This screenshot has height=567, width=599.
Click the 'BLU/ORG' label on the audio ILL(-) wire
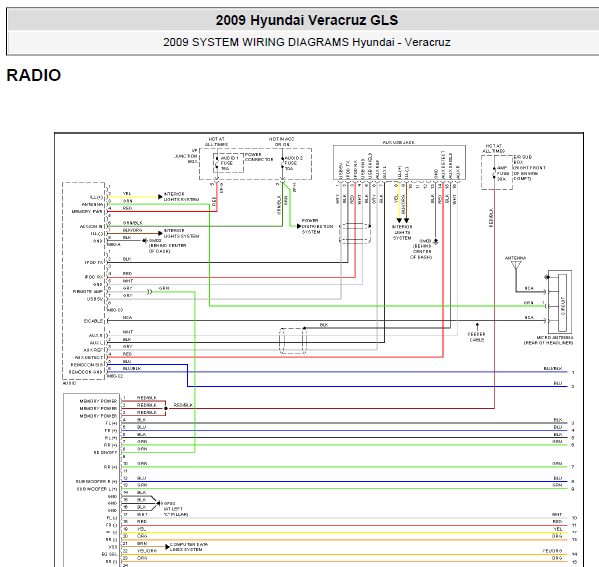click(x=132, y=230)
